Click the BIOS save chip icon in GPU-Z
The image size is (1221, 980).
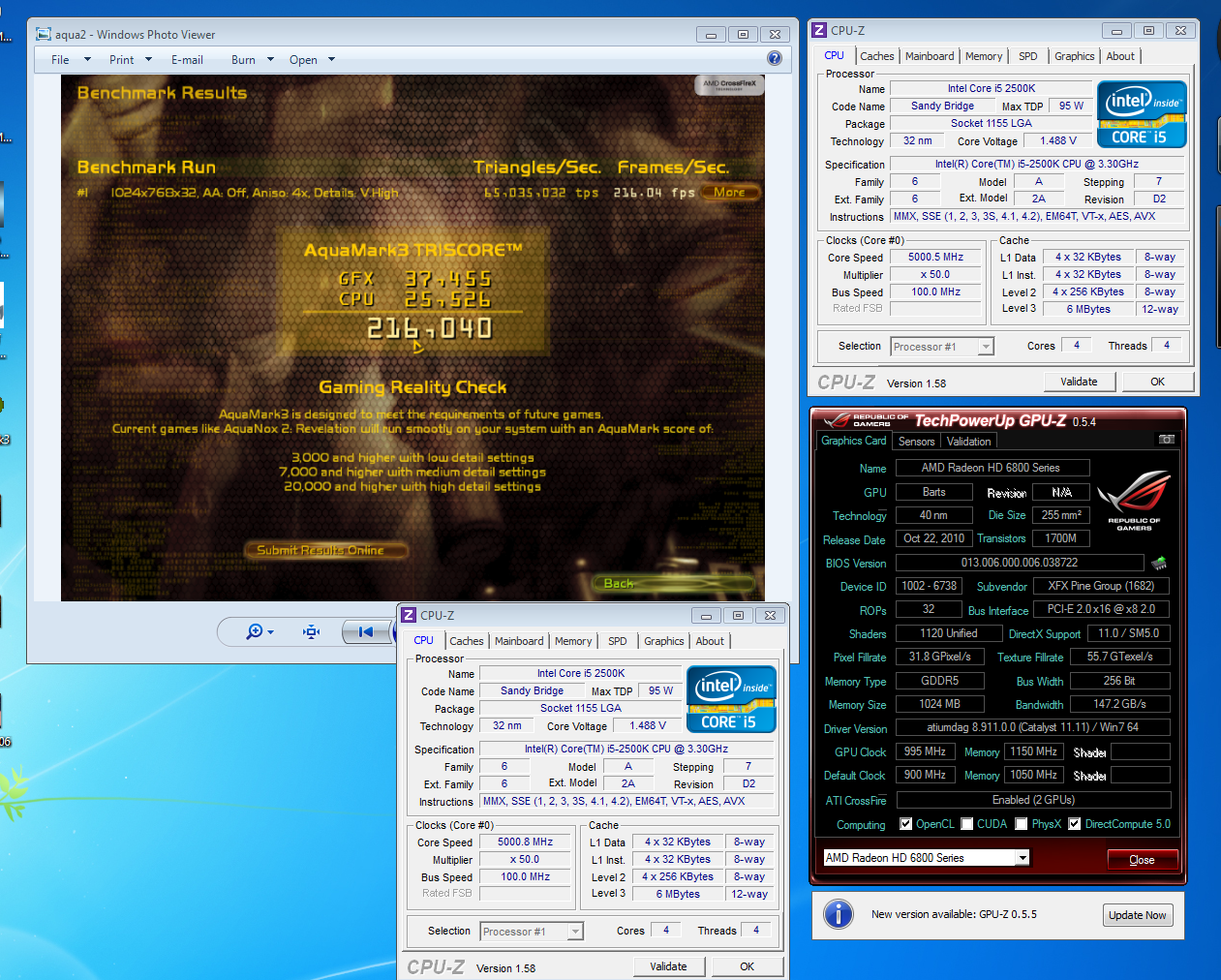tap(1159, 563)
